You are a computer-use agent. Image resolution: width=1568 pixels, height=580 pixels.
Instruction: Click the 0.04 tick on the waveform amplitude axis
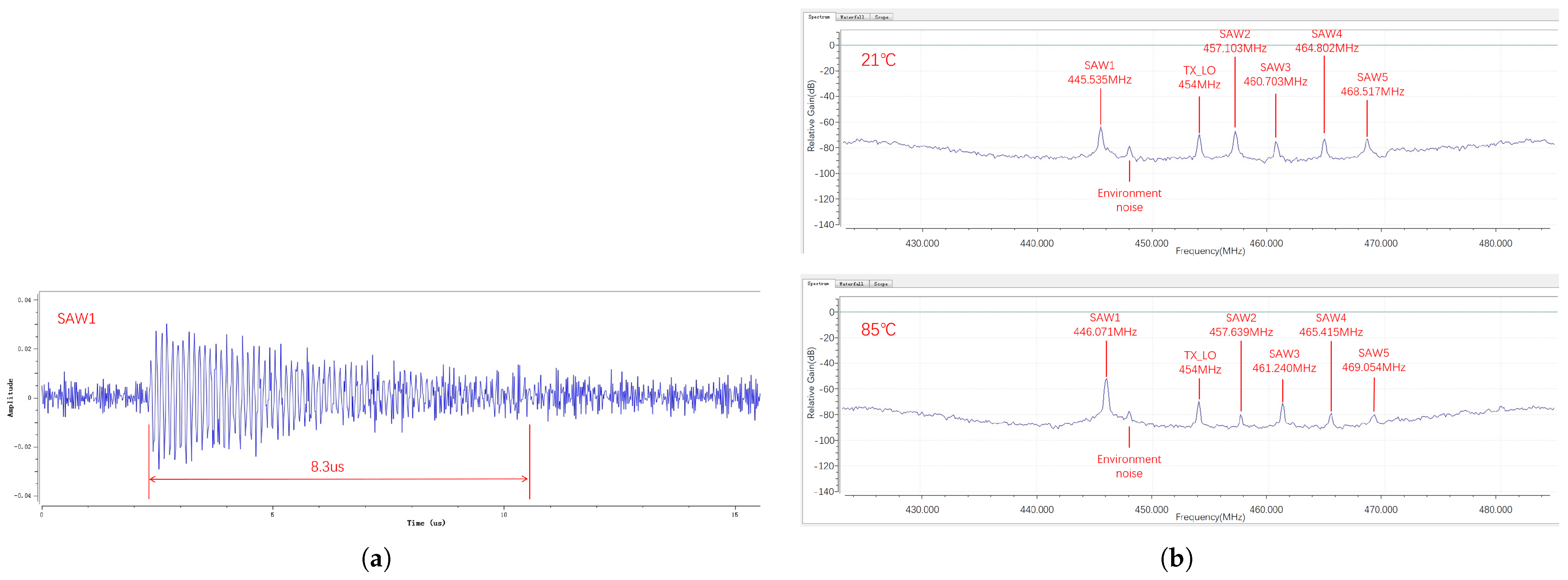coord(24,300)
